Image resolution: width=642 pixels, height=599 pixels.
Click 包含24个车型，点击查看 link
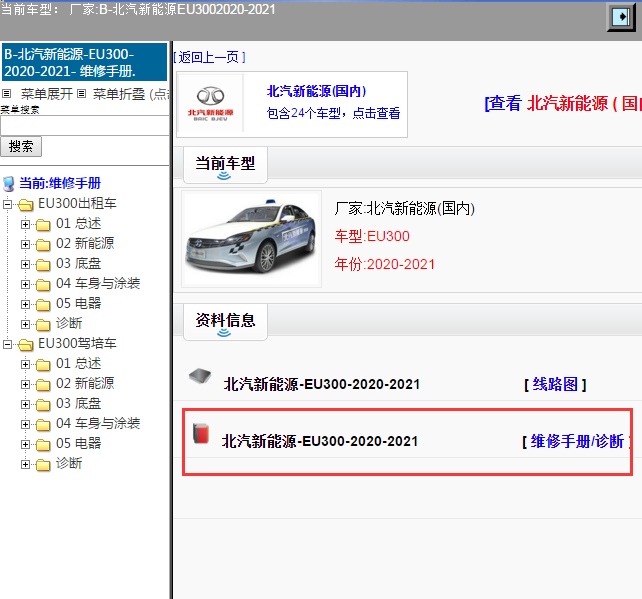[333, 113]
